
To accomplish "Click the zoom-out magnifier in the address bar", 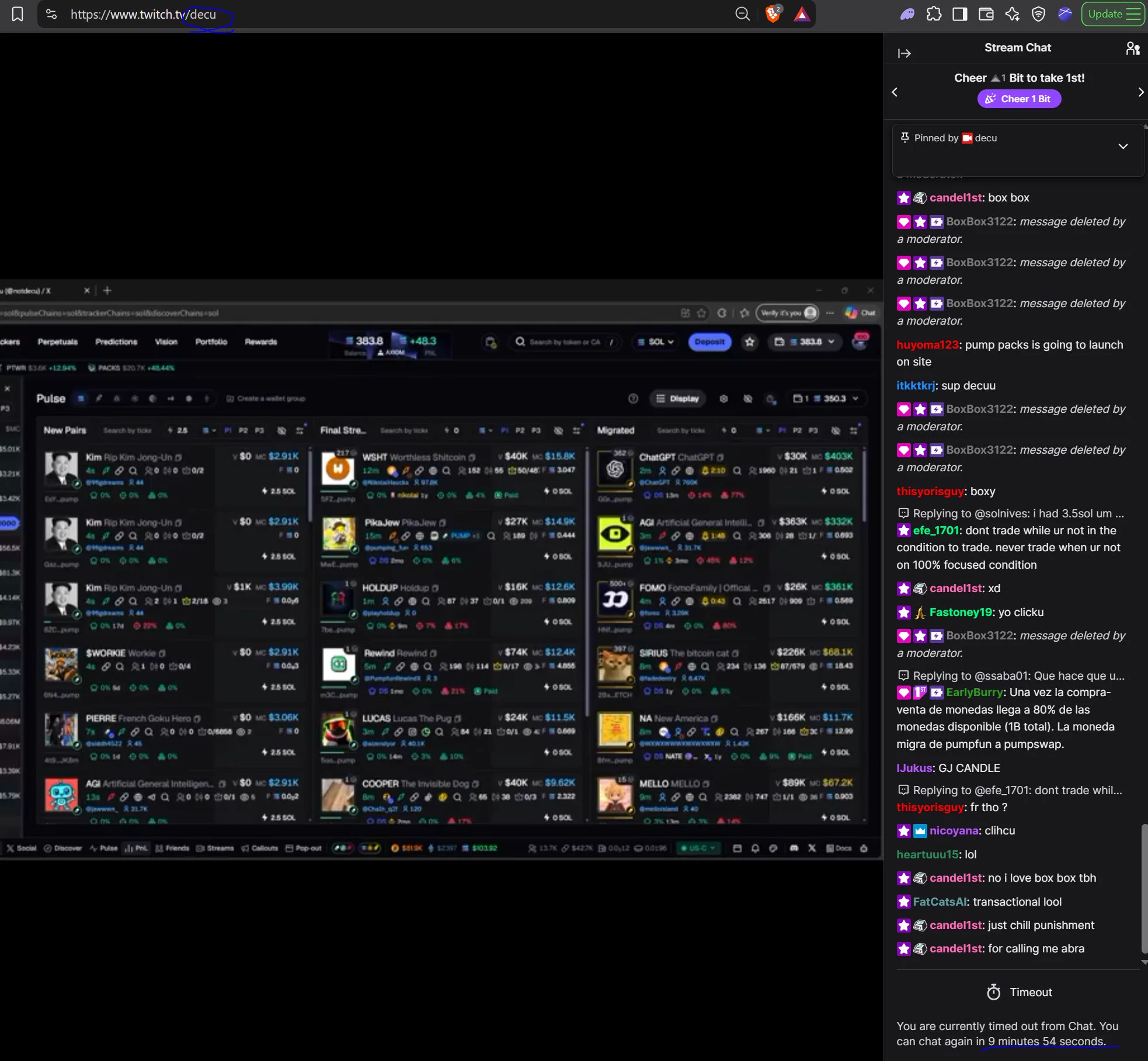I will 742,14.
